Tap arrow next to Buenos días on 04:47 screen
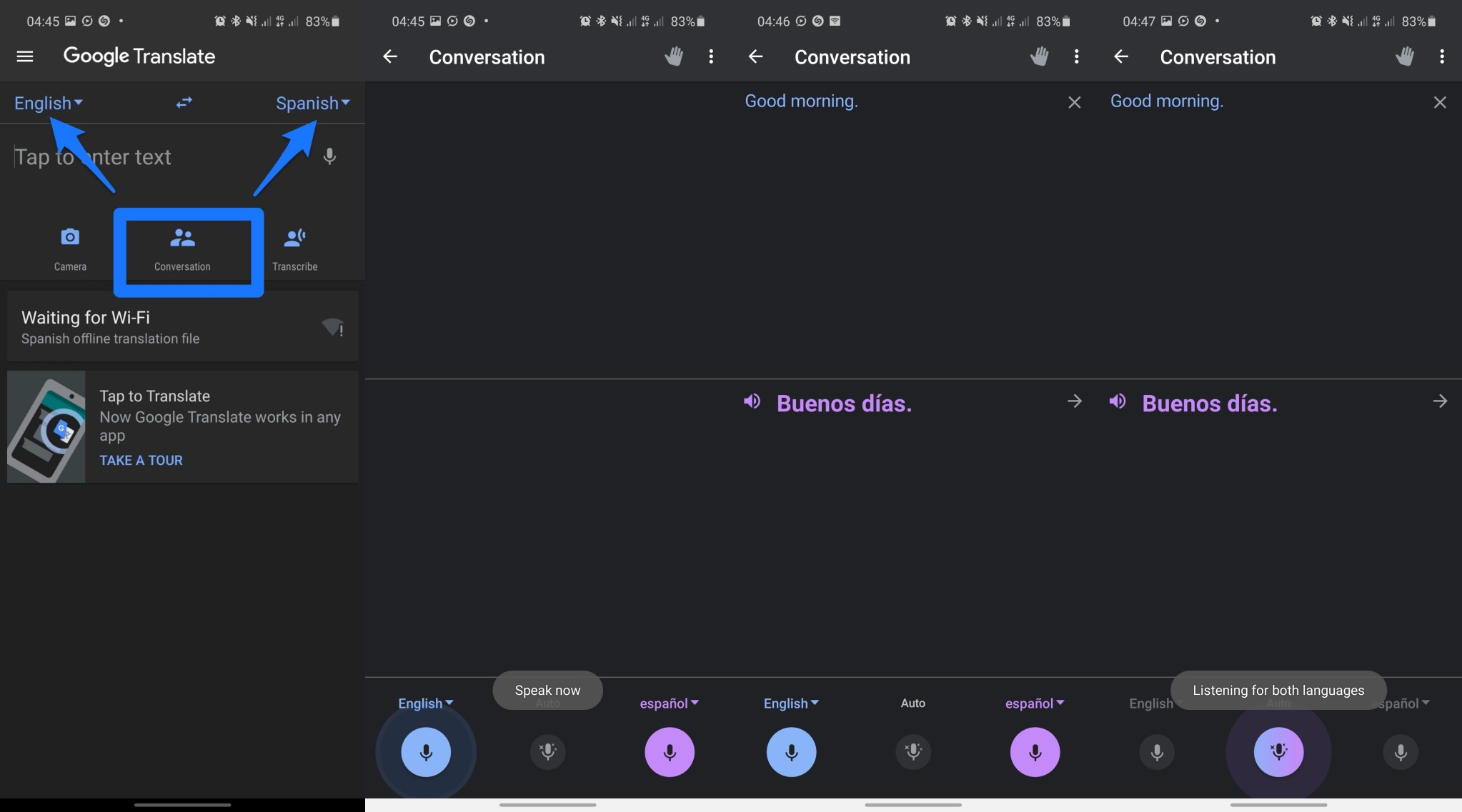1462x812 pixels. [1440, 401]
